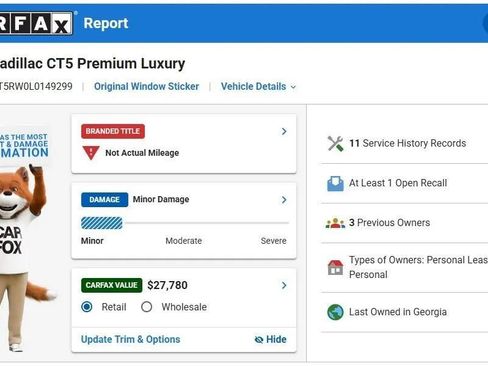Click Update Trim & Options link
This screenshot has width=488, height=366.
tap(131, 339)
